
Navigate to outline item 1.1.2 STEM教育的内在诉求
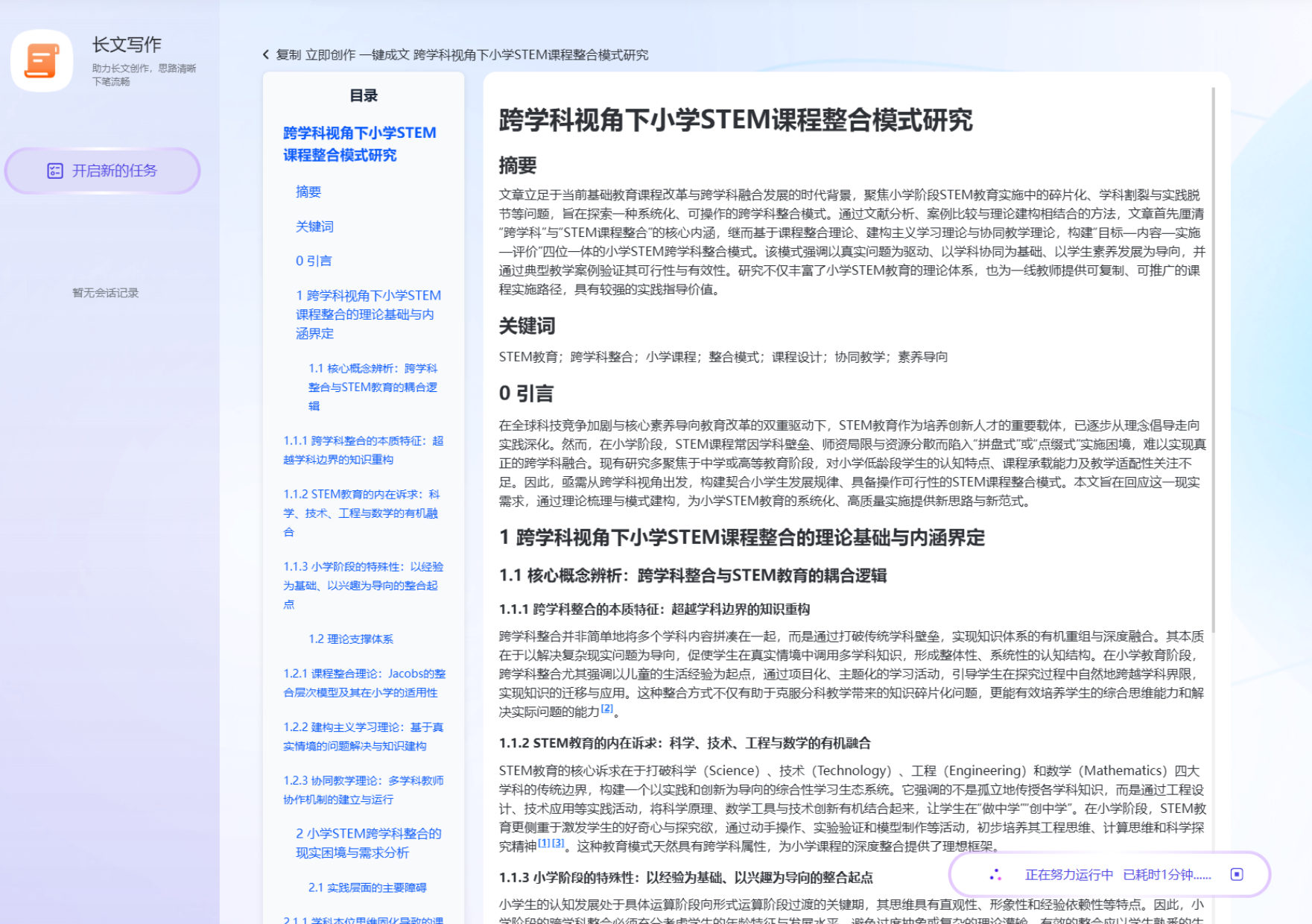[362, 513]
